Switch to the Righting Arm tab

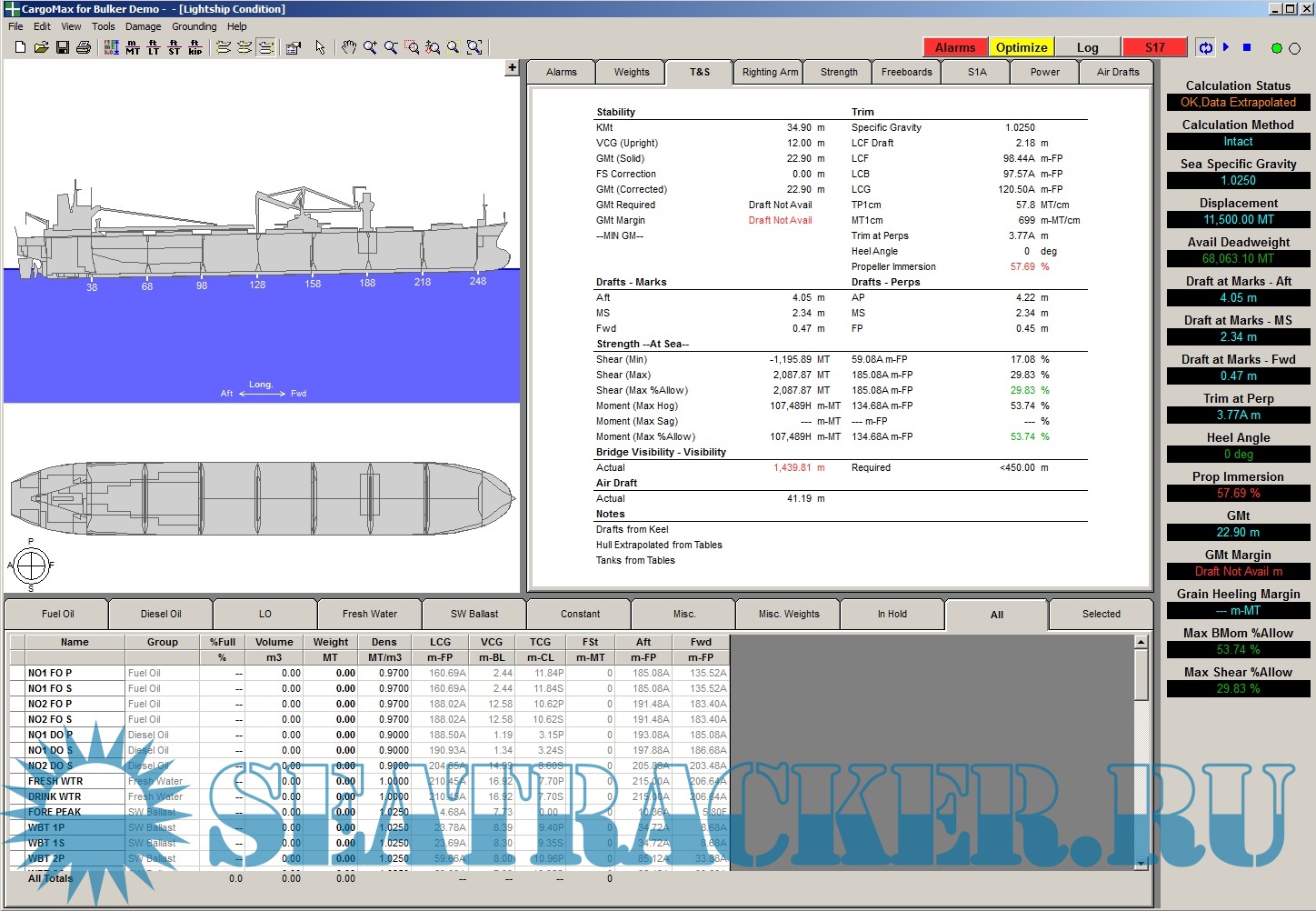770,72
